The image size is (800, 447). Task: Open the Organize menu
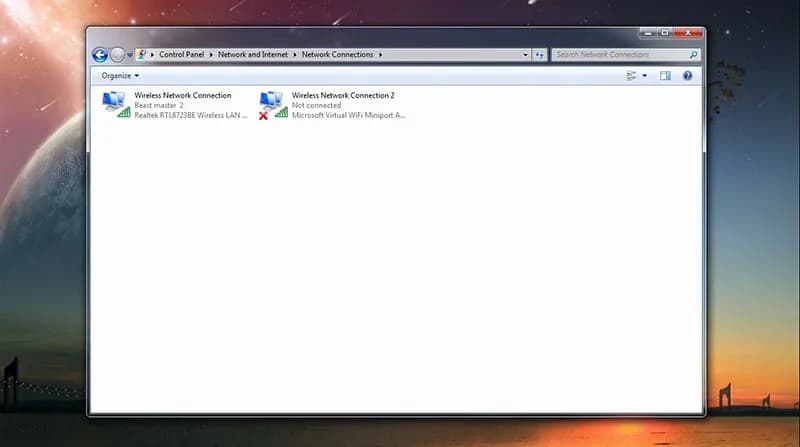120,75
